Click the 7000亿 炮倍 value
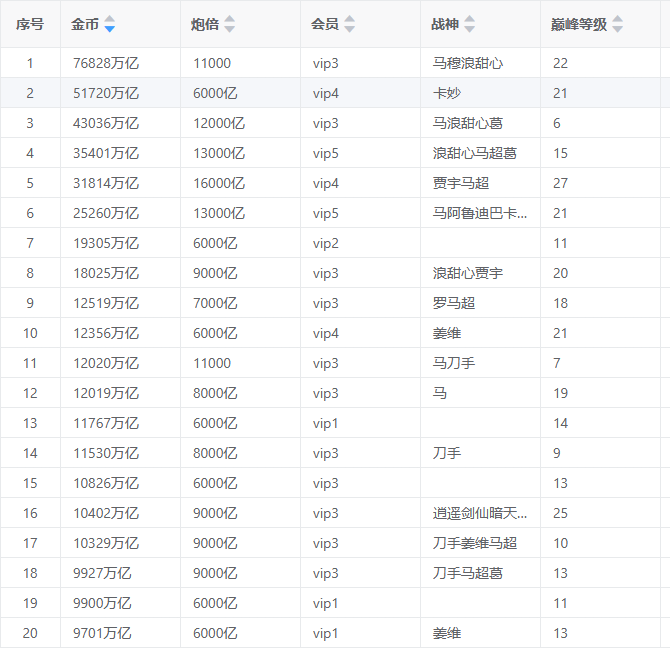 [215, 303]
